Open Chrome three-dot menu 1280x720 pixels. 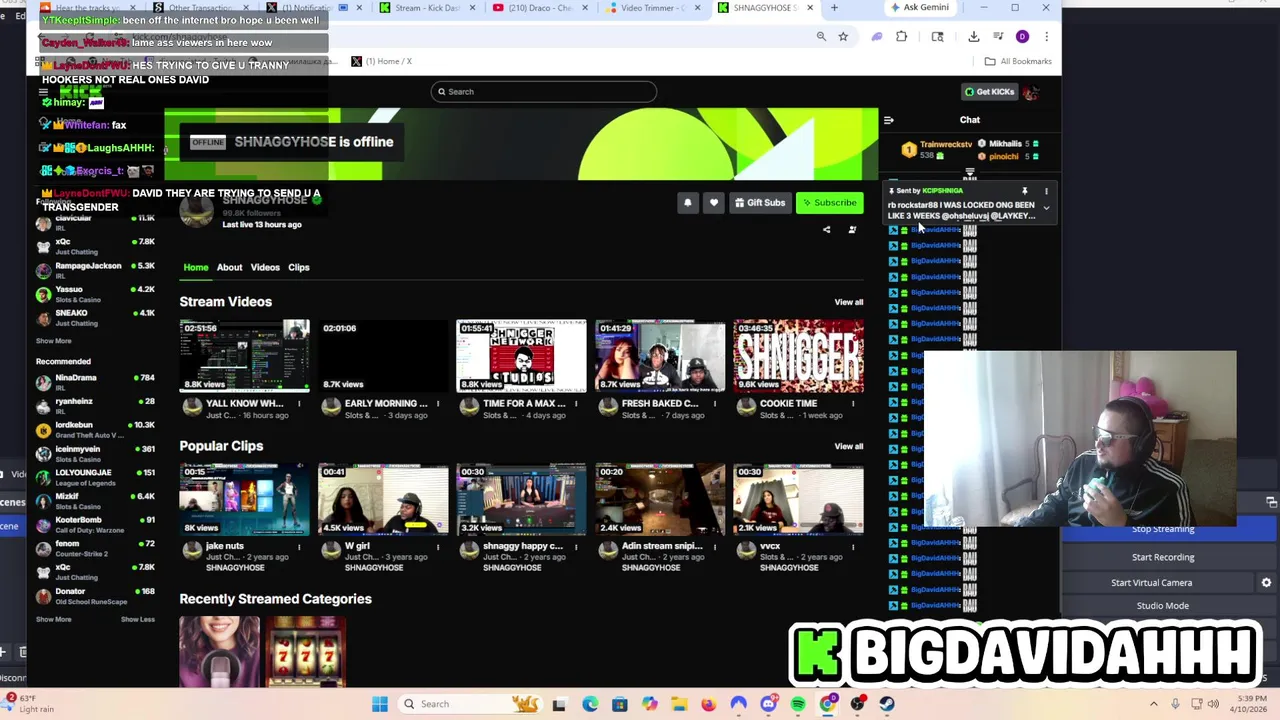tap(1046, 37)
